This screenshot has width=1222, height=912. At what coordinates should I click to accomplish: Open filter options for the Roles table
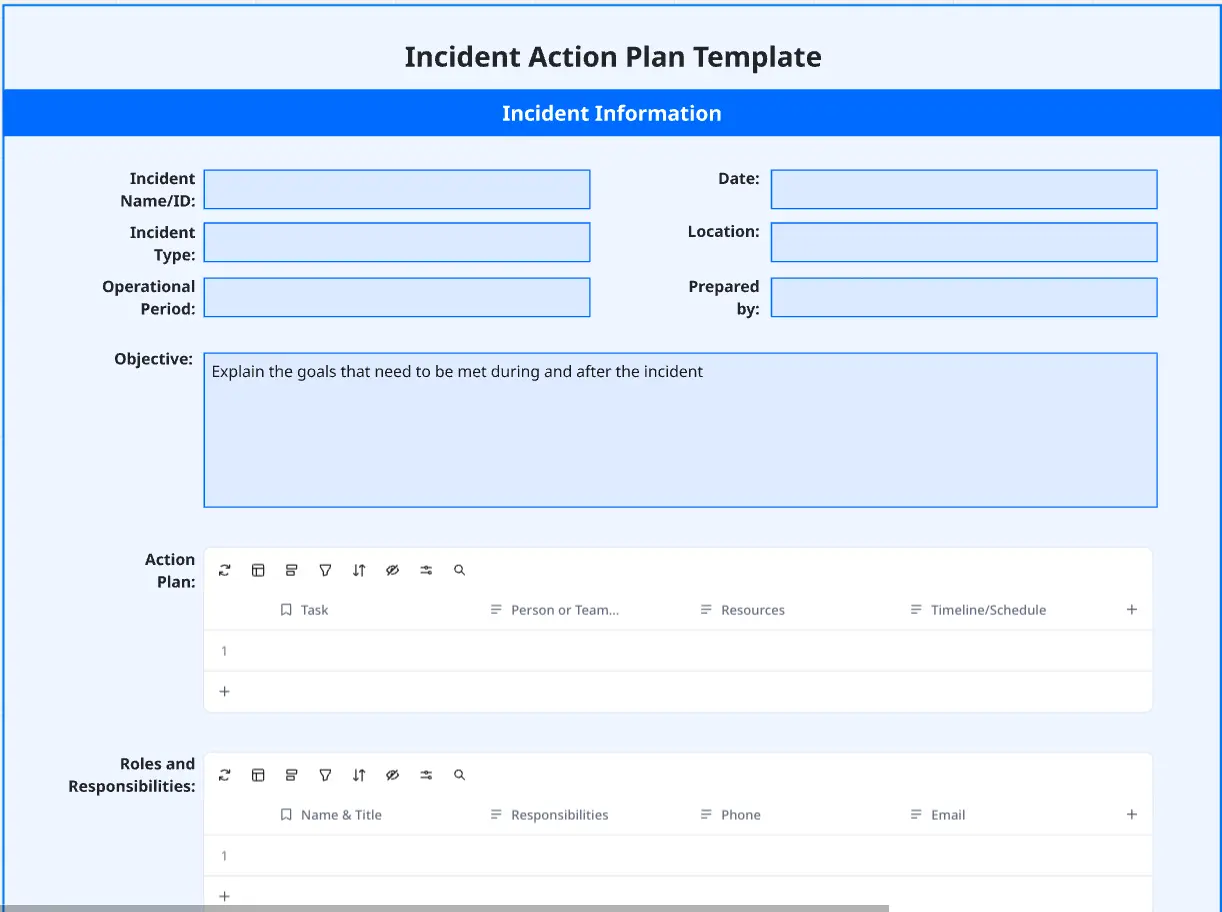tap(325, 774)
